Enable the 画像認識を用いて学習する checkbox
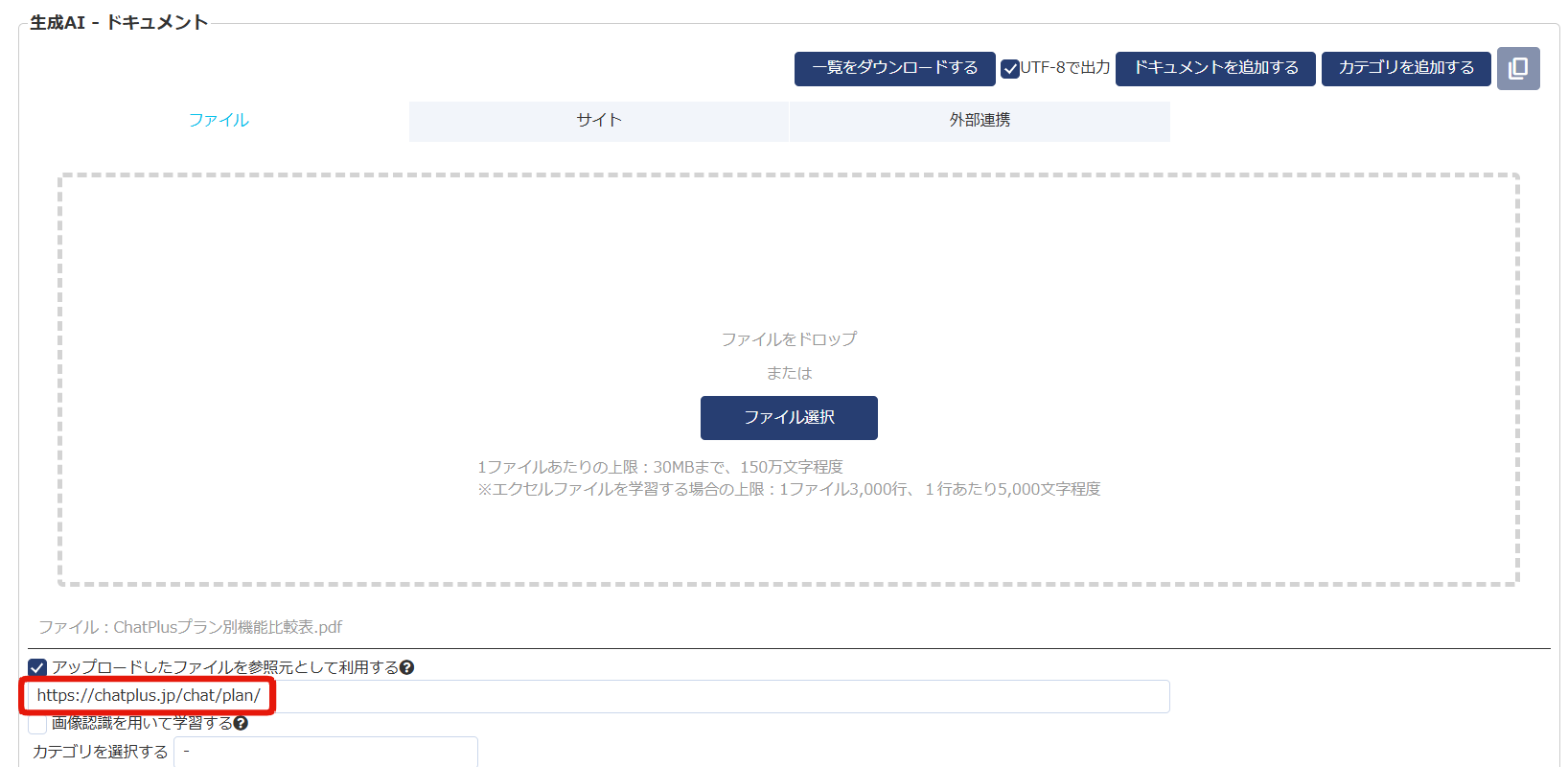The image size is (1568, 767). tap(37, 724)
